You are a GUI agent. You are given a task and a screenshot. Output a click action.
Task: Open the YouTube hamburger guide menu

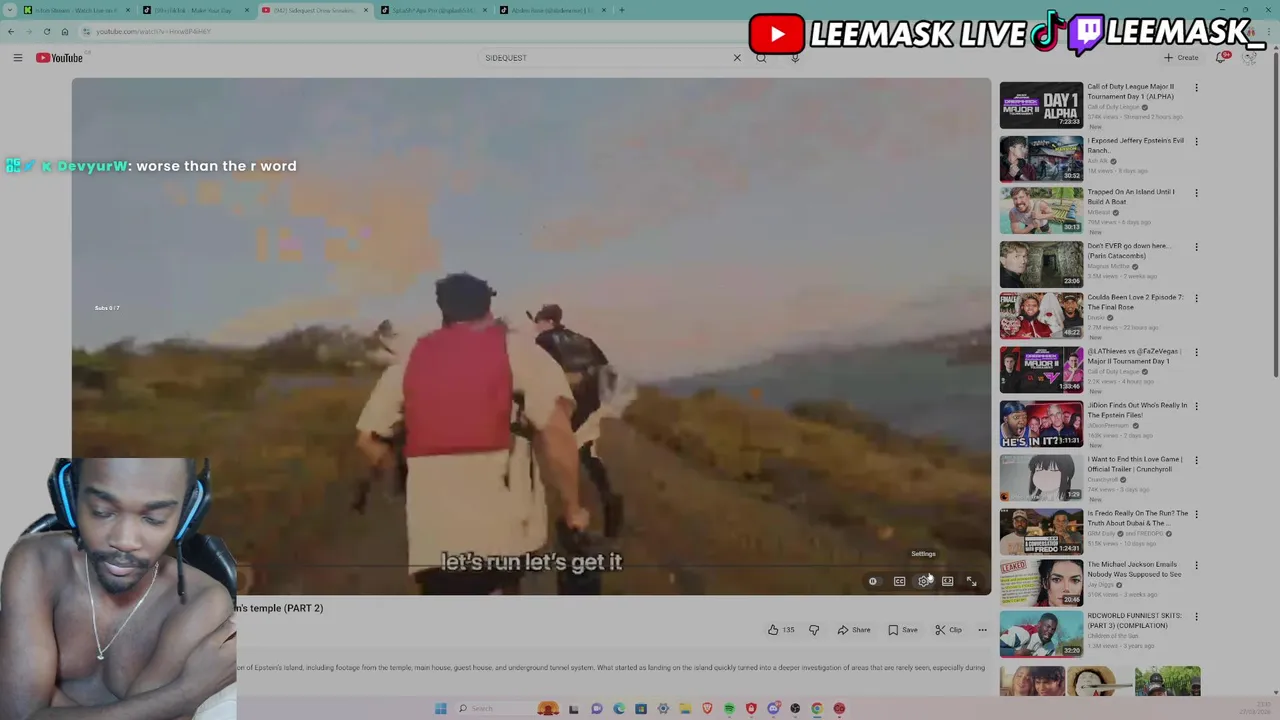(17, 58)
